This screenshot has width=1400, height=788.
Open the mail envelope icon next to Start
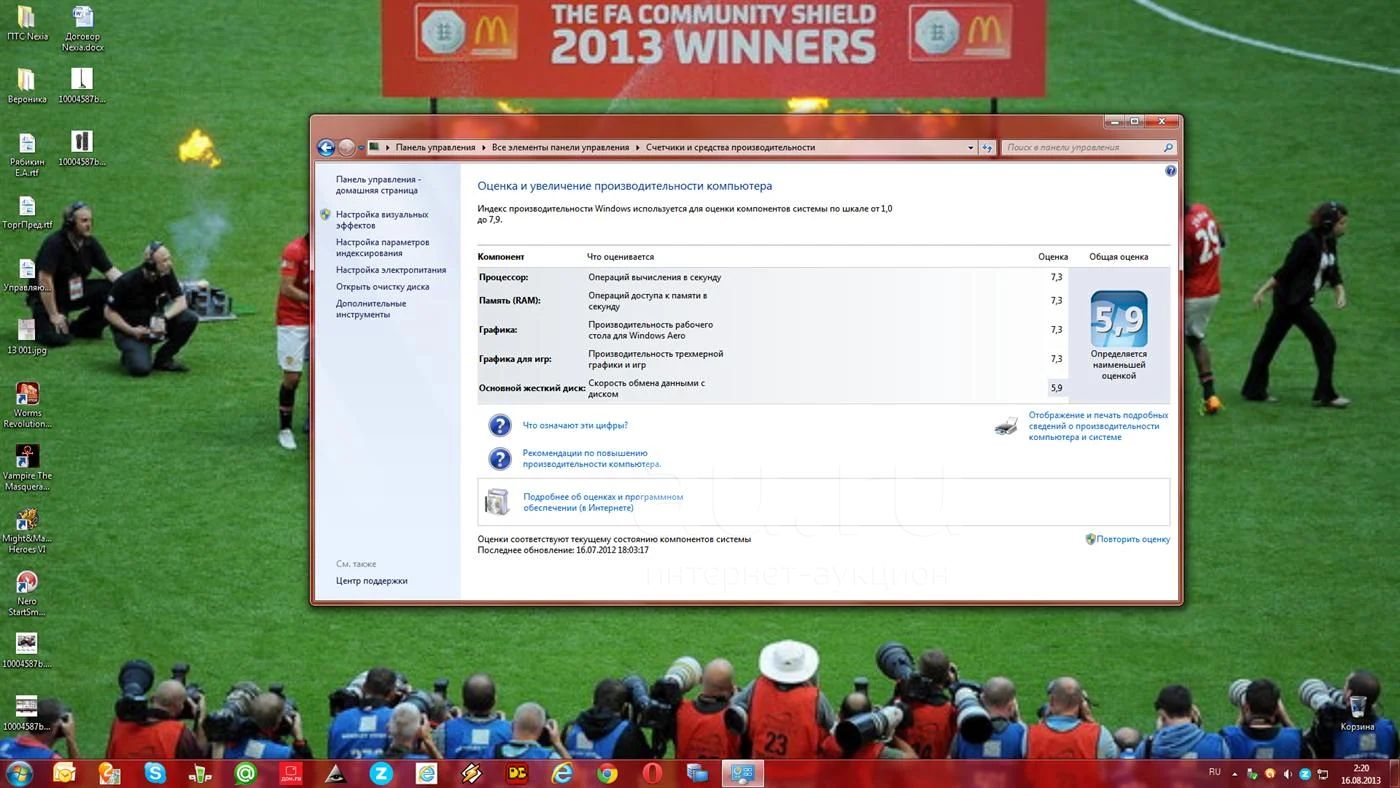tap(64, 773)
